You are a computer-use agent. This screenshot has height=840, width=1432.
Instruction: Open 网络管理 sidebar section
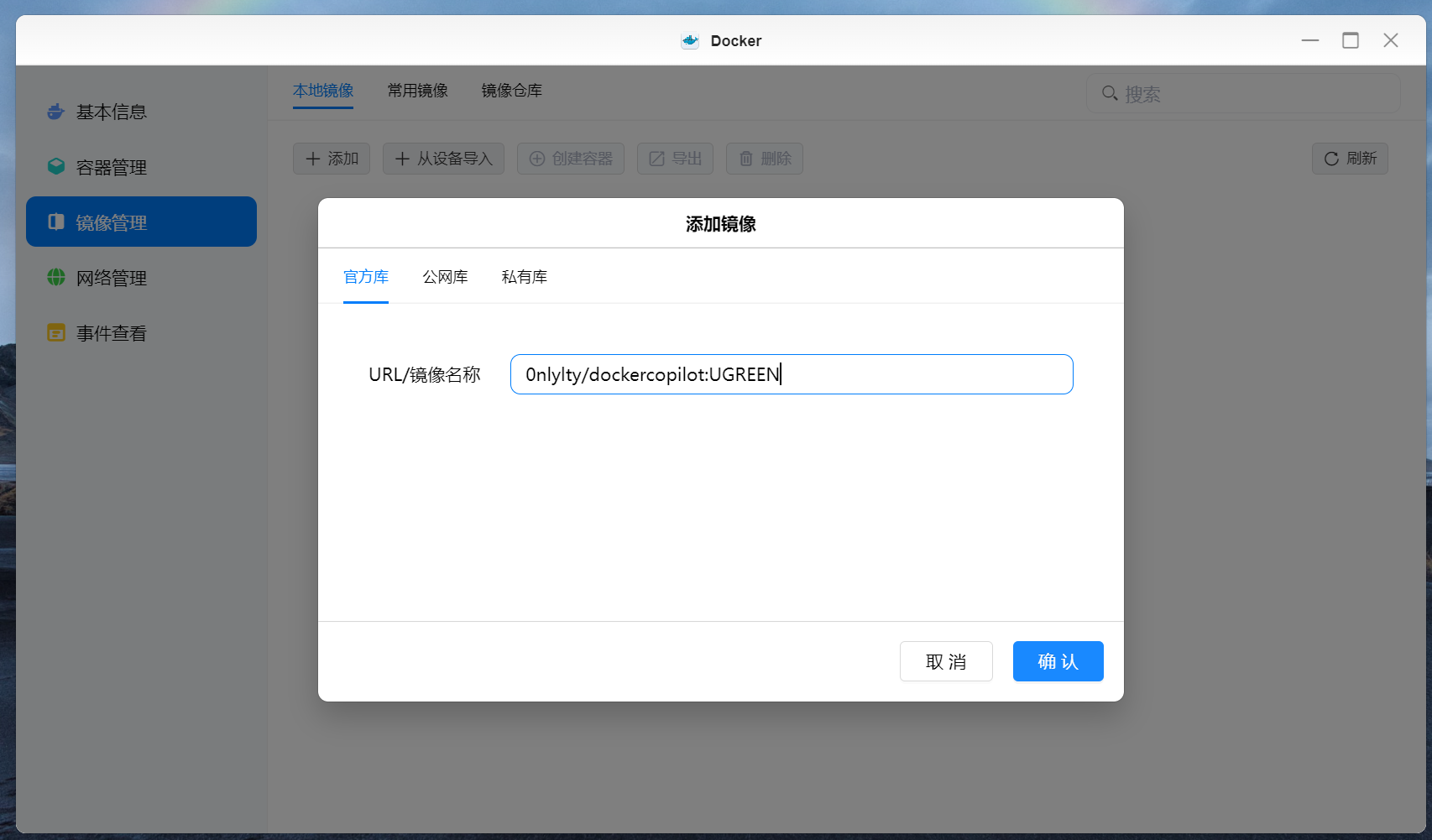point(141,278)
